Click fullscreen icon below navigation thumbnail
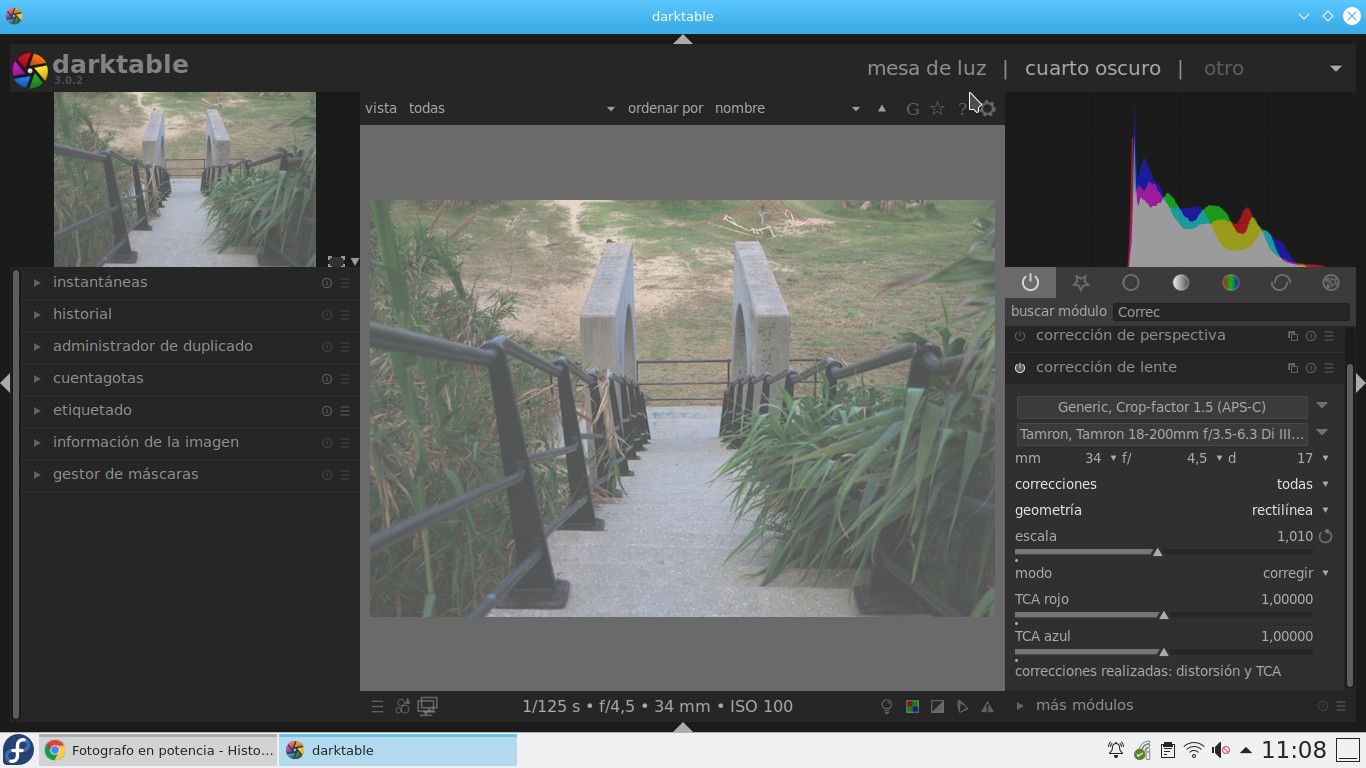 tap(336, 261)
